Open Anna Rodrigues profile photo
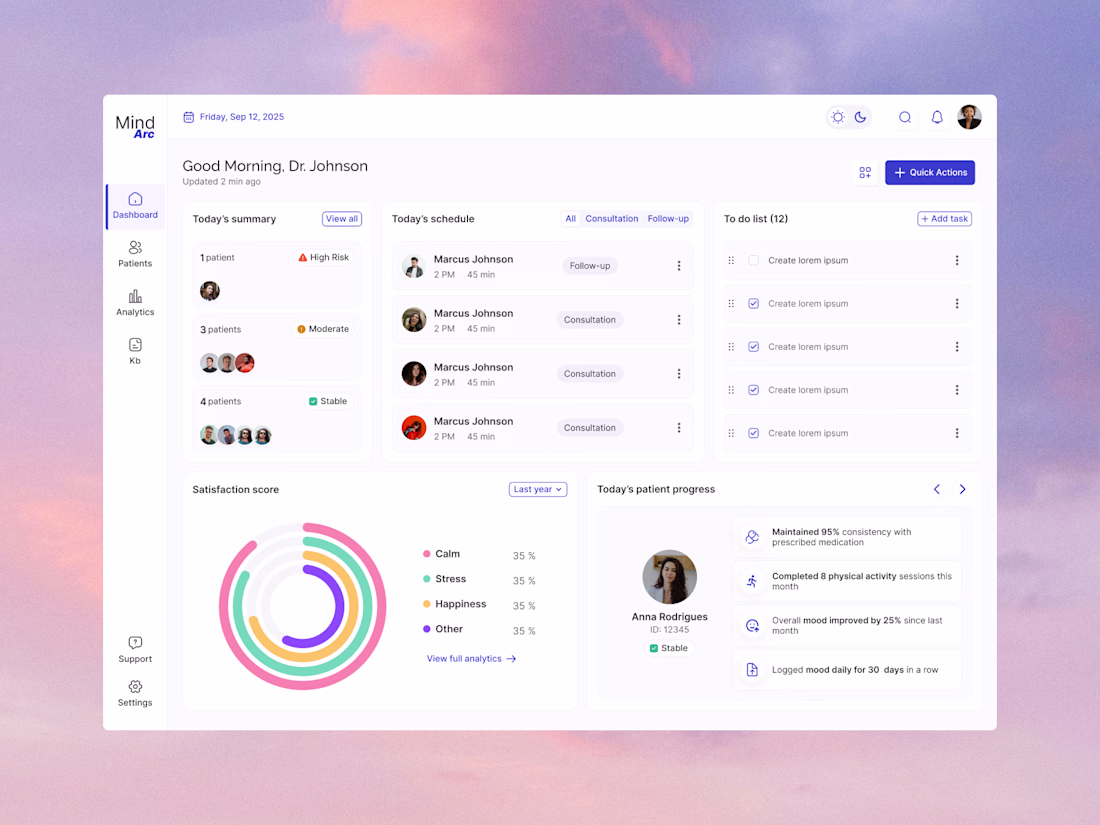The width and height of the screenshot is (1100, 825). [x=669, y=577]
